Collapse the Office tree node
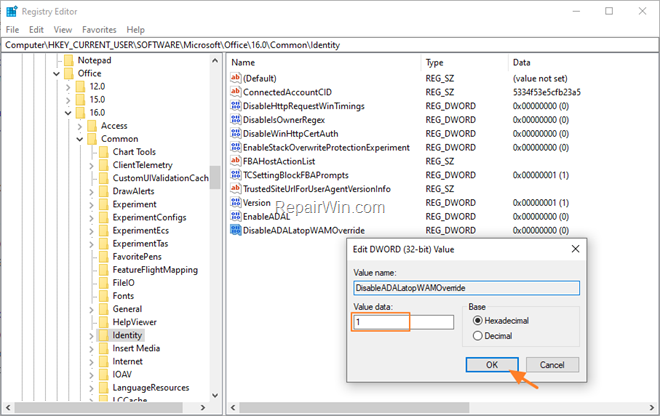 click(56, 74)
